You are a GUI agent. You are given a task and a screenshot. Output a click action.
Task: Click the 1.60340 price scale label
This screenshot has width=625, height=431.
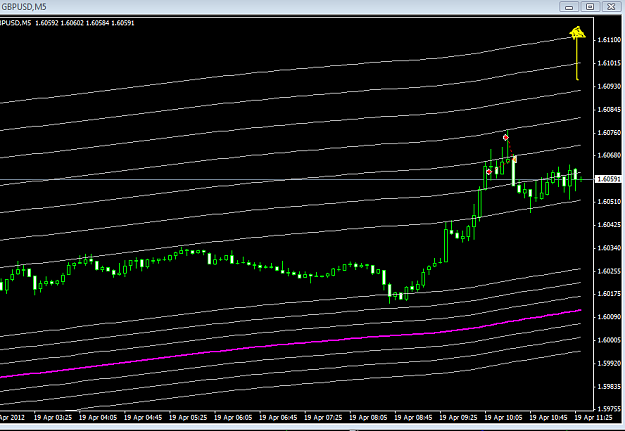(x=609, y=248)
